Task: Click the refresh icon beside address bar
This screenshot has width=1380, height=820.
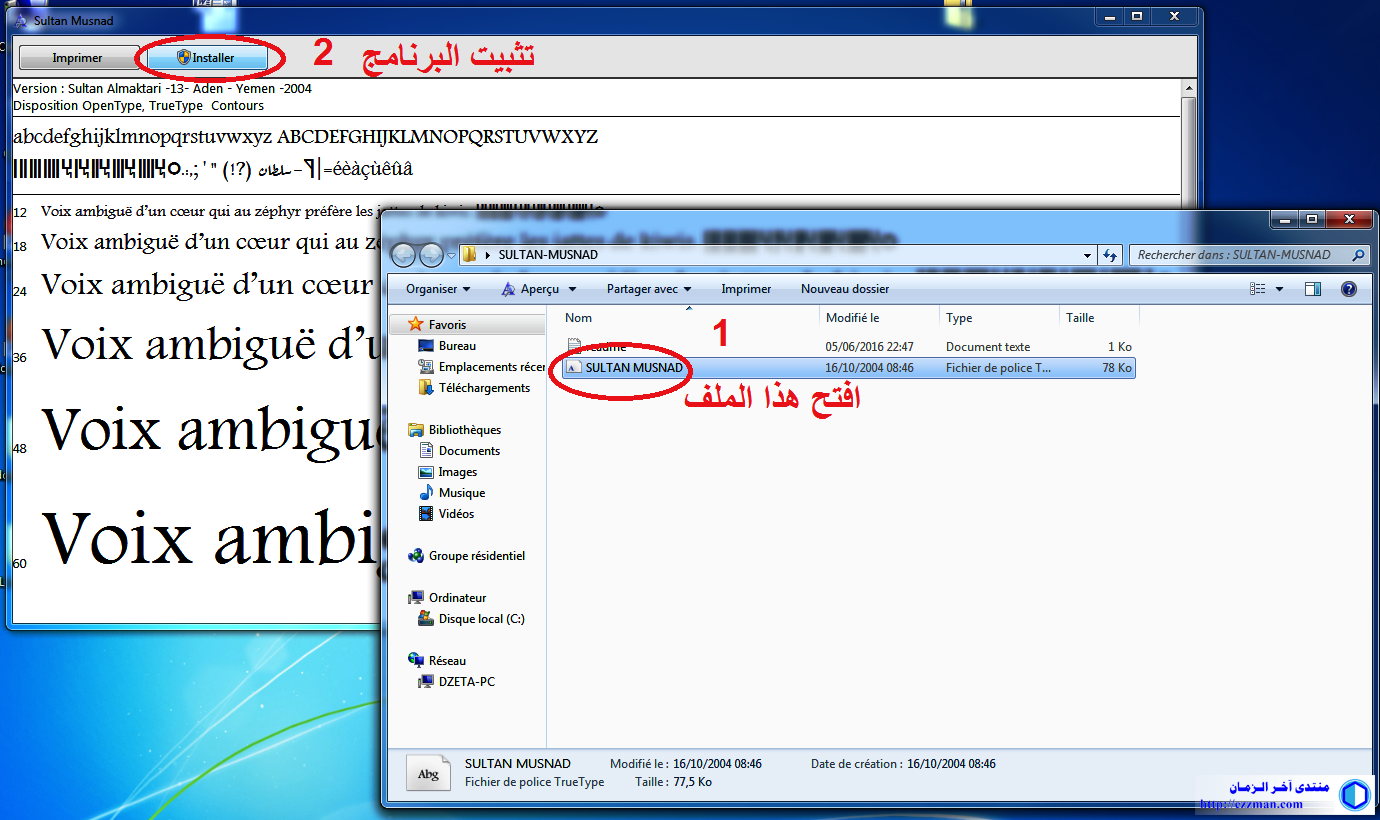Action: click(1110, 255)
